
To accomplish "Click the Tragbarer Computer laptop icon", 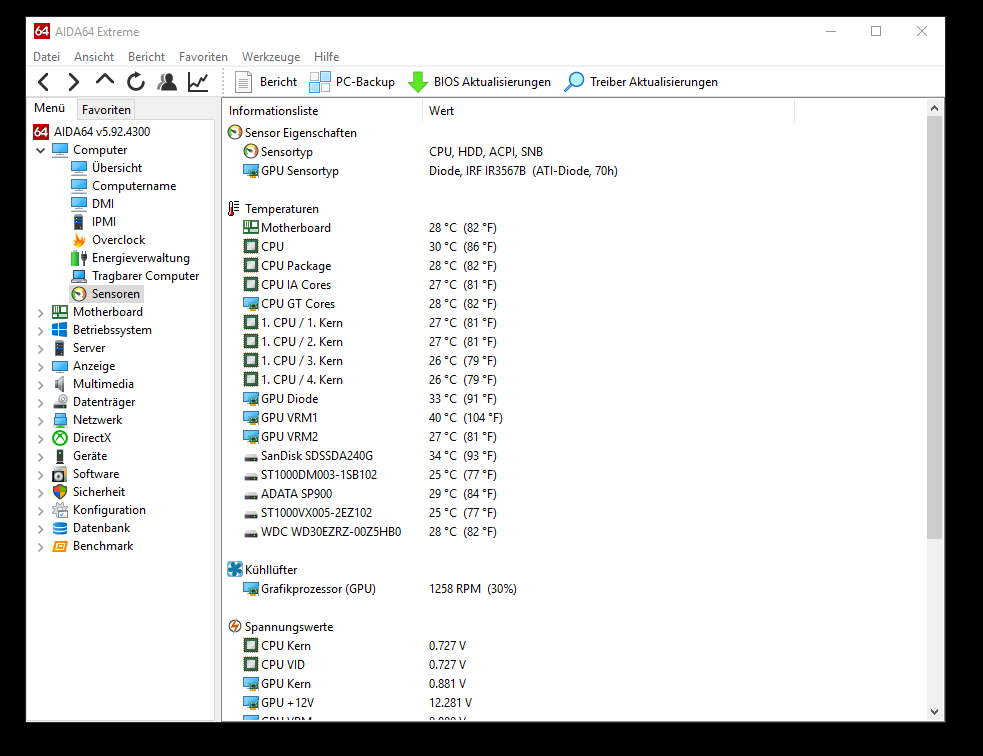I will [79, 276].
